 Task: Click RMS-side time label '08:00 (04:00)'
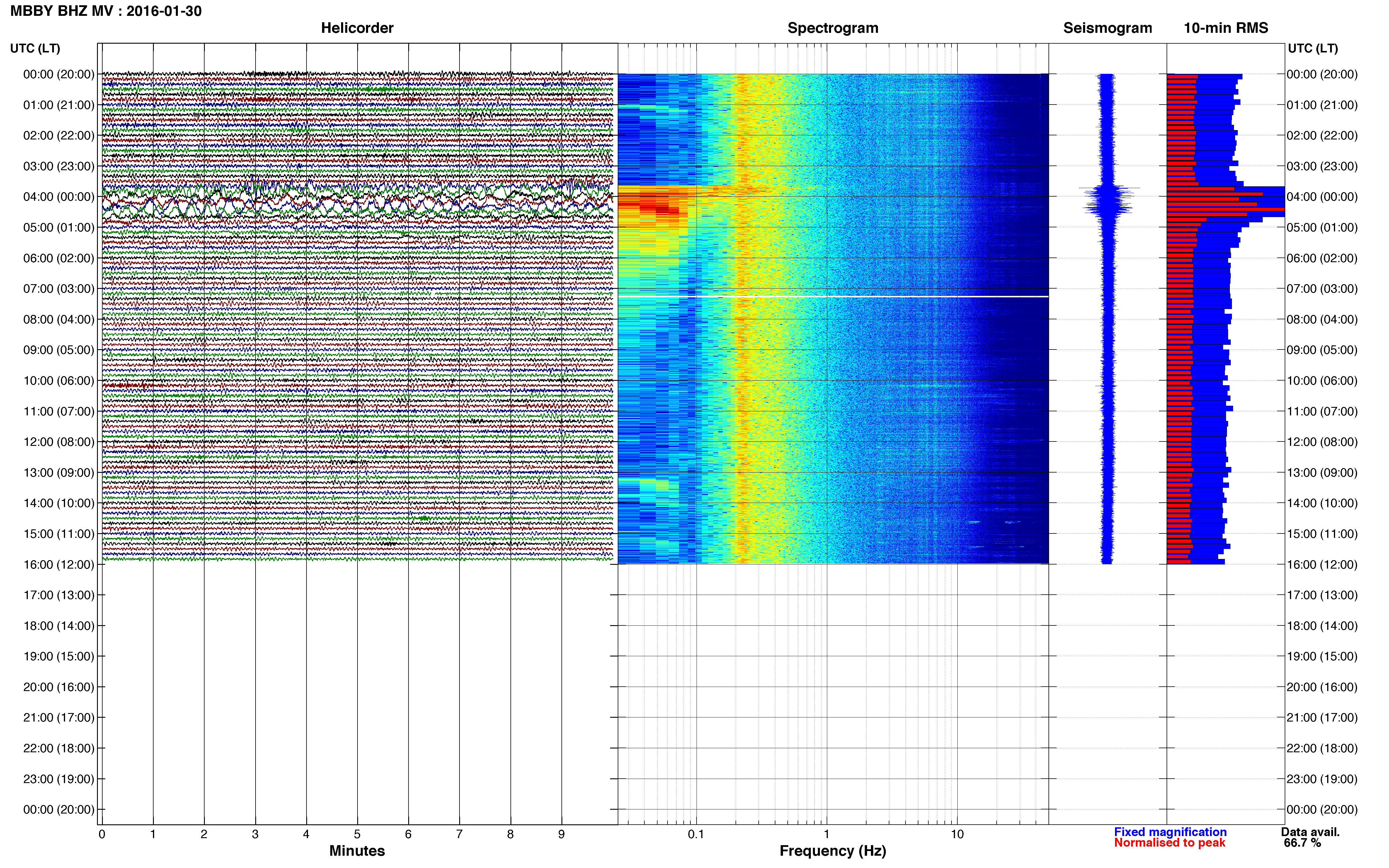pos(1322,319)
